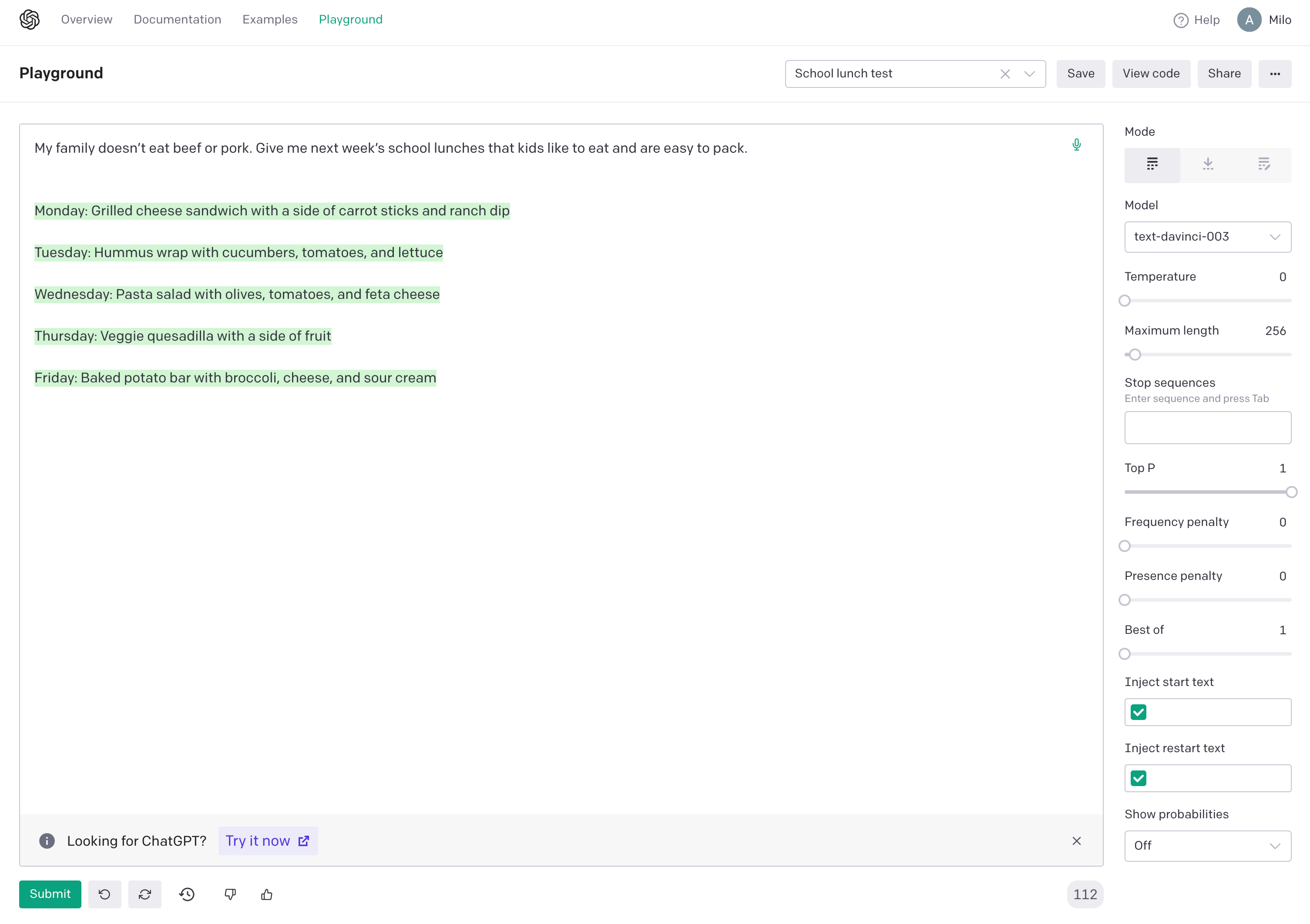Toggle the Inject restart text checkbox
1310x924 pixels.
pyautogui.click(x=1138, y=778)
